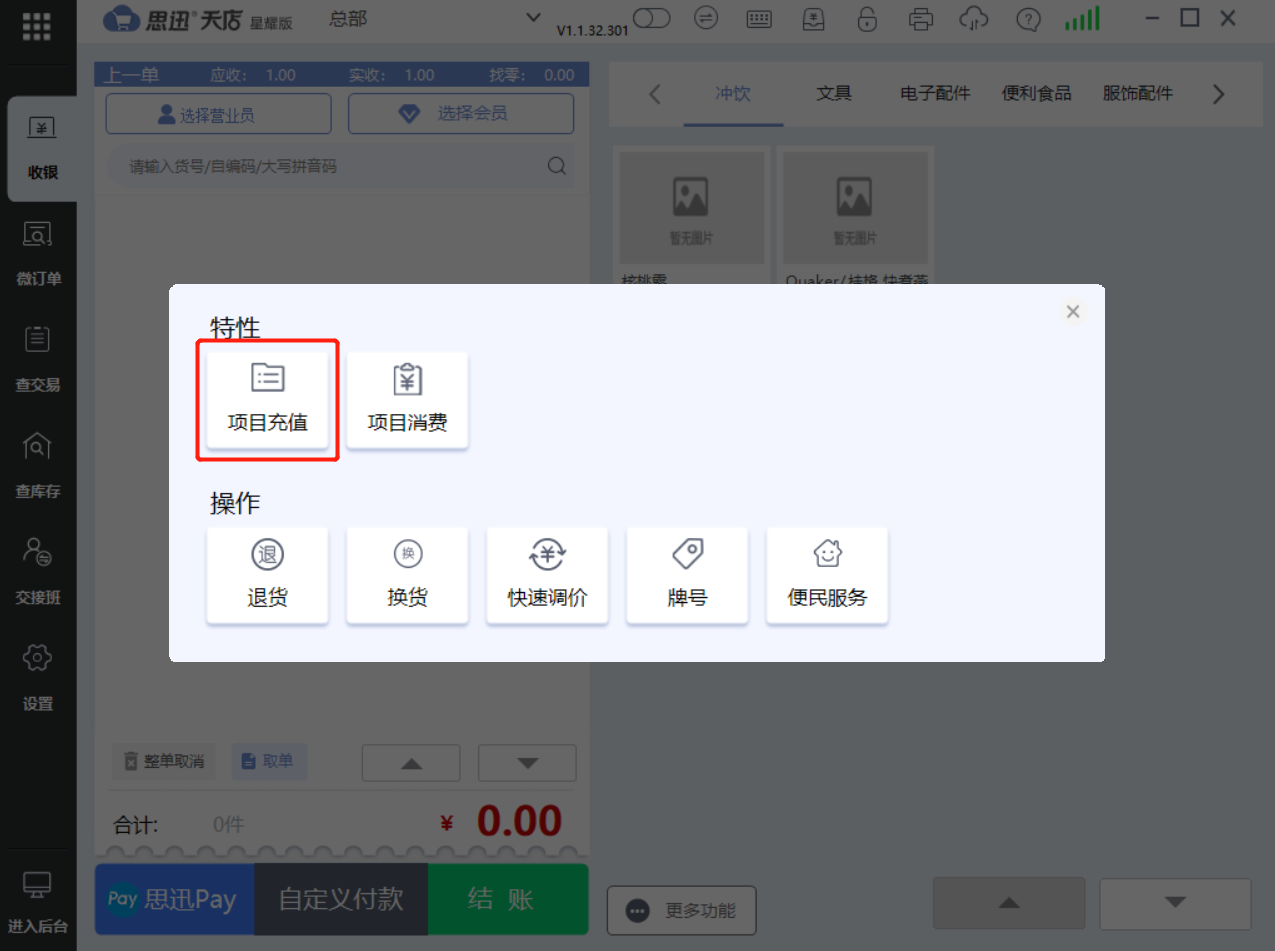Switch to the 便利食品 category tab

[1037, 93]
